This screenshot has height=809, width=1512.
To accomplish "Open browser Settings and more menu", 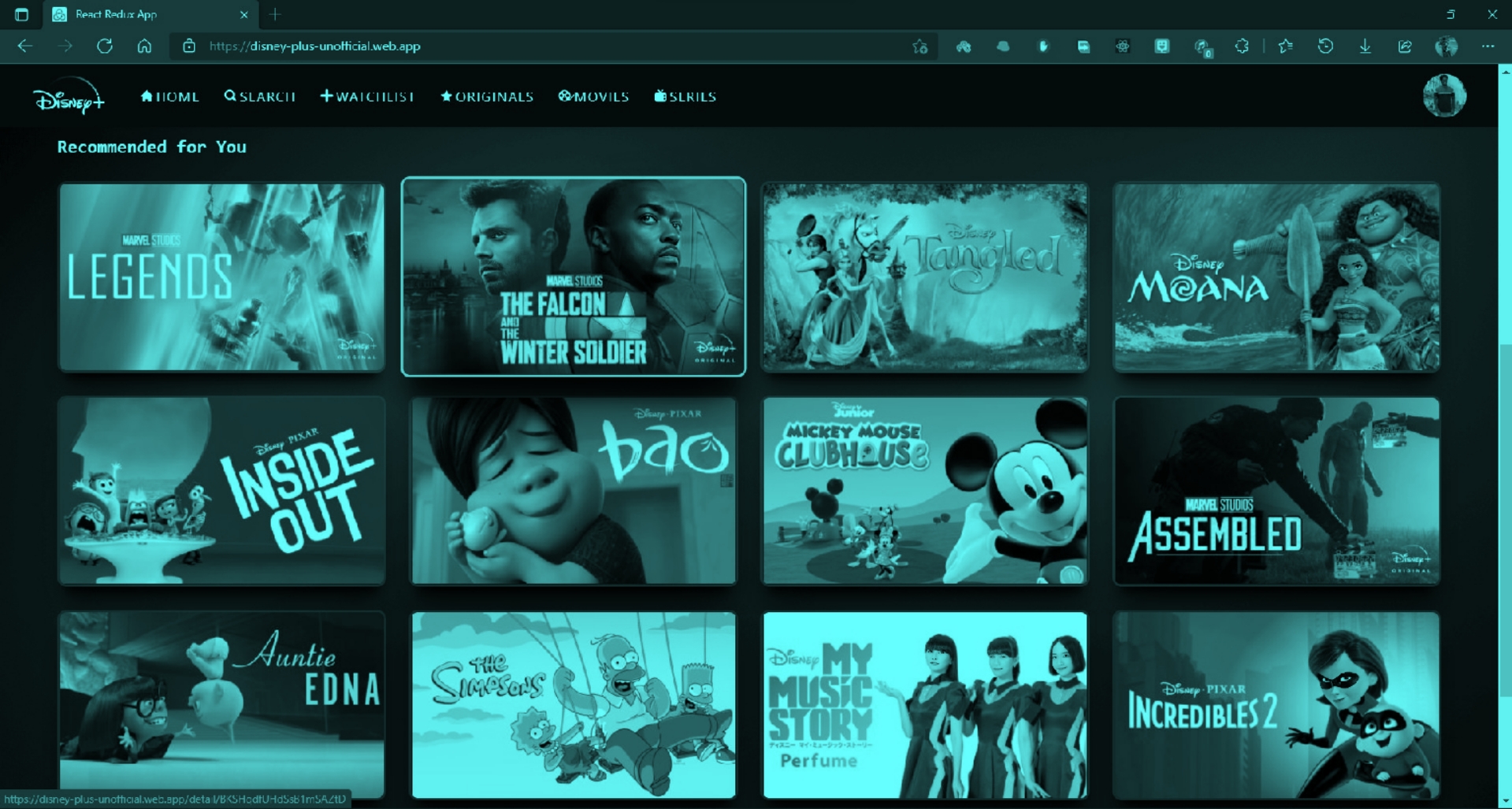I will point(1488,46).
